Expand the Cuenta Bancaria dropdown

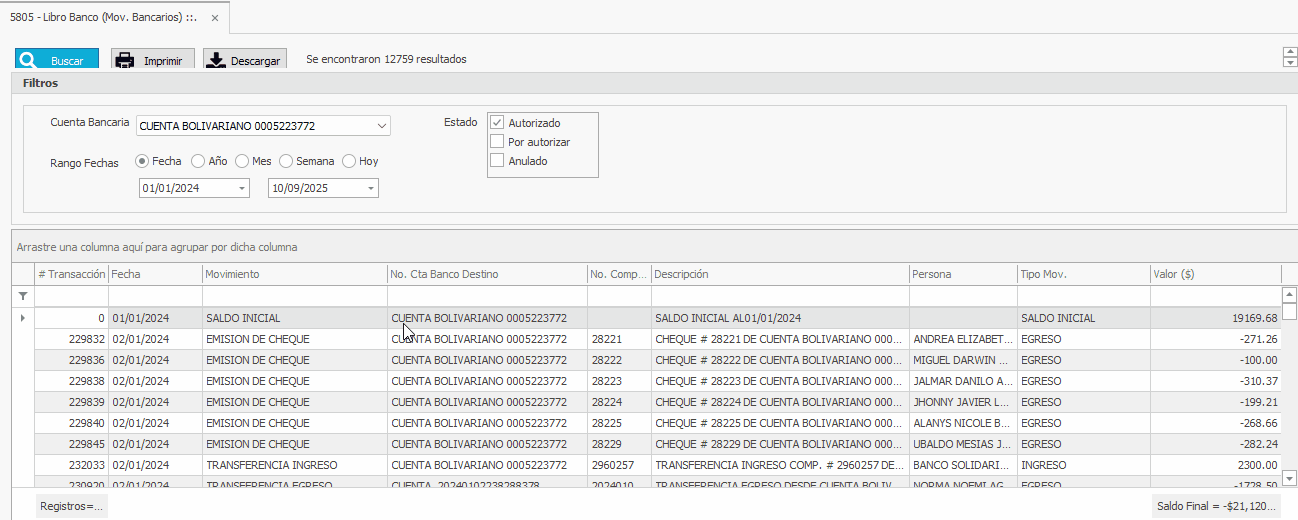click(381, 126)
